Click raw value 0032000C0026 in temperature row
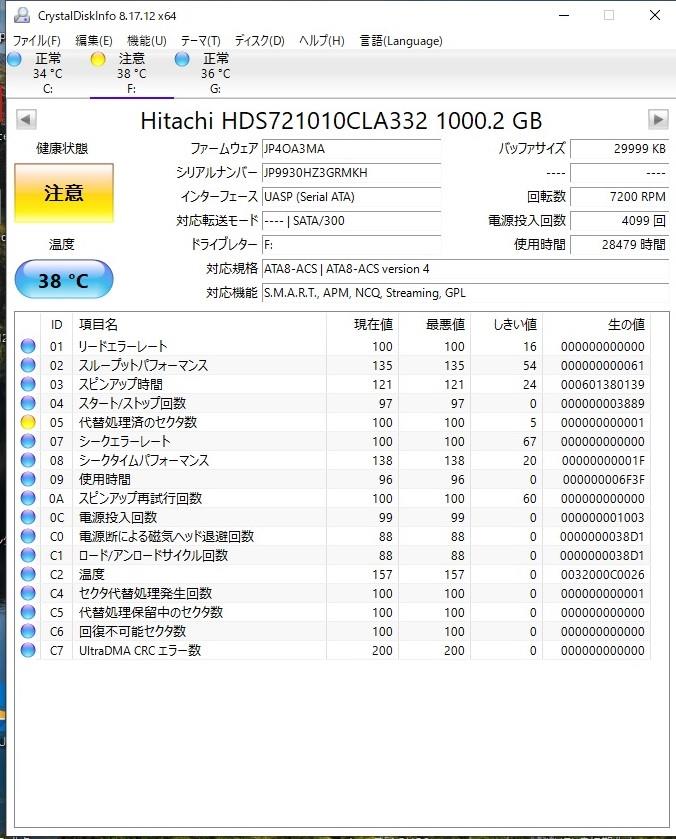 pos(603,574)
